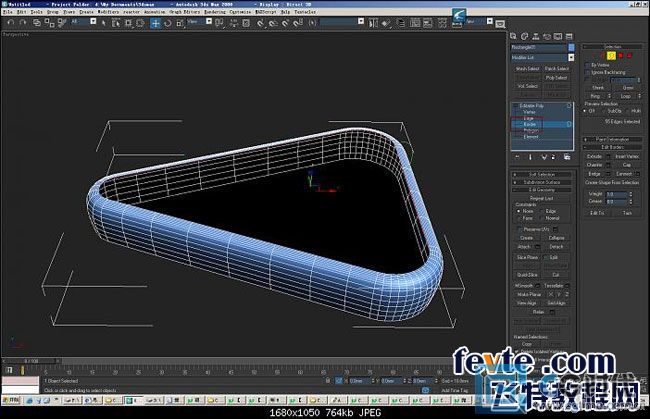Click the object name field
The height and width of the screenshot is (419, 650).
[538, 47]
